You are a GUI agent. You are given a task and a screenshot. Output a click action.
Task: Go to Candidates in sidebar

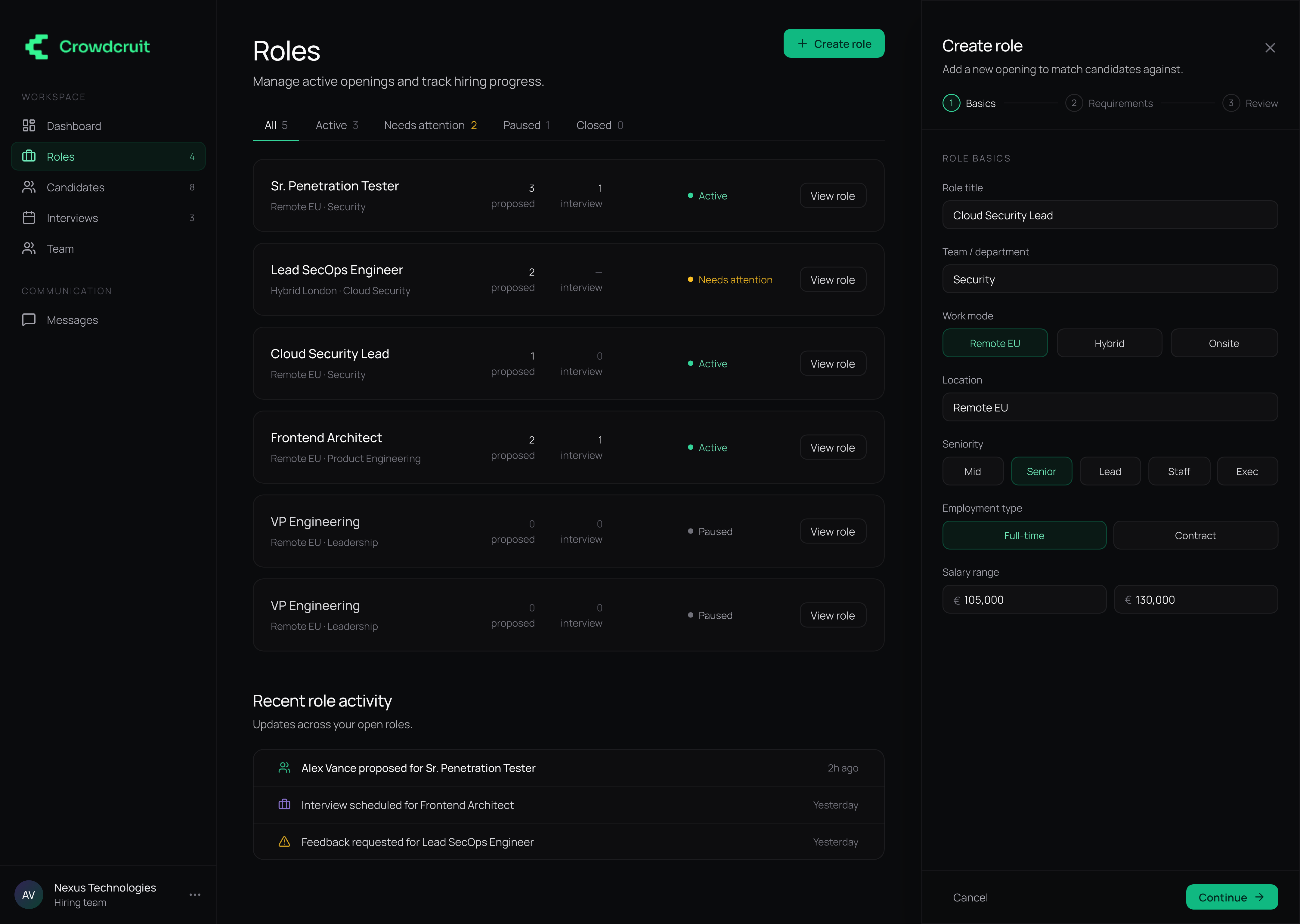coord(108,186)
